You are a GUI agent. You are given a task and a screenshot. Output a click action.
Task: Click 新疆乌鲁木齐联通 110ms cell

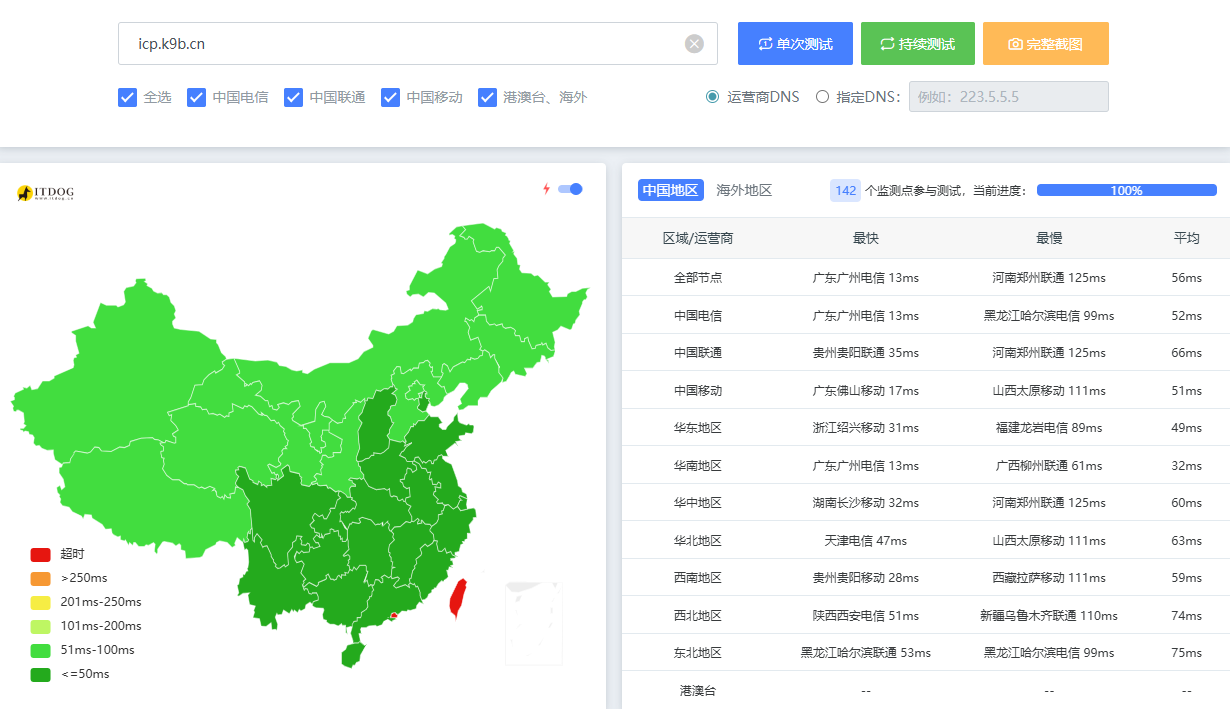(1048, 615)
